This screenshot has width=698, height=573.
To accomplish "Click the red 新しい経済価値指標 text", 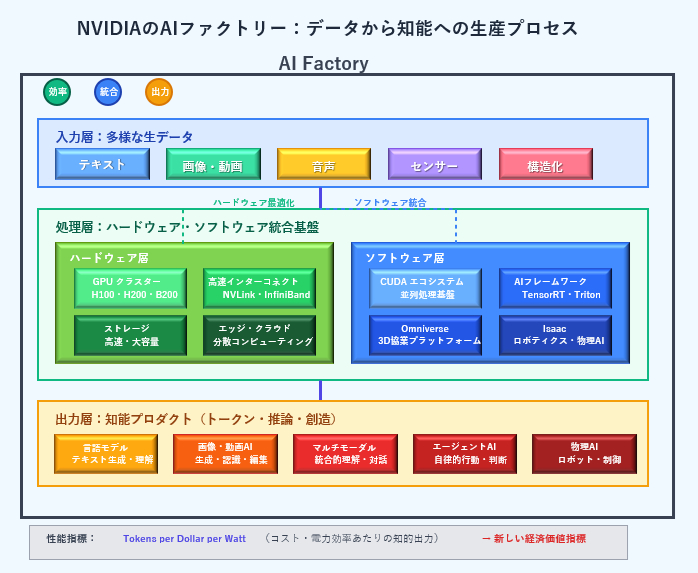I will point(534,539).
